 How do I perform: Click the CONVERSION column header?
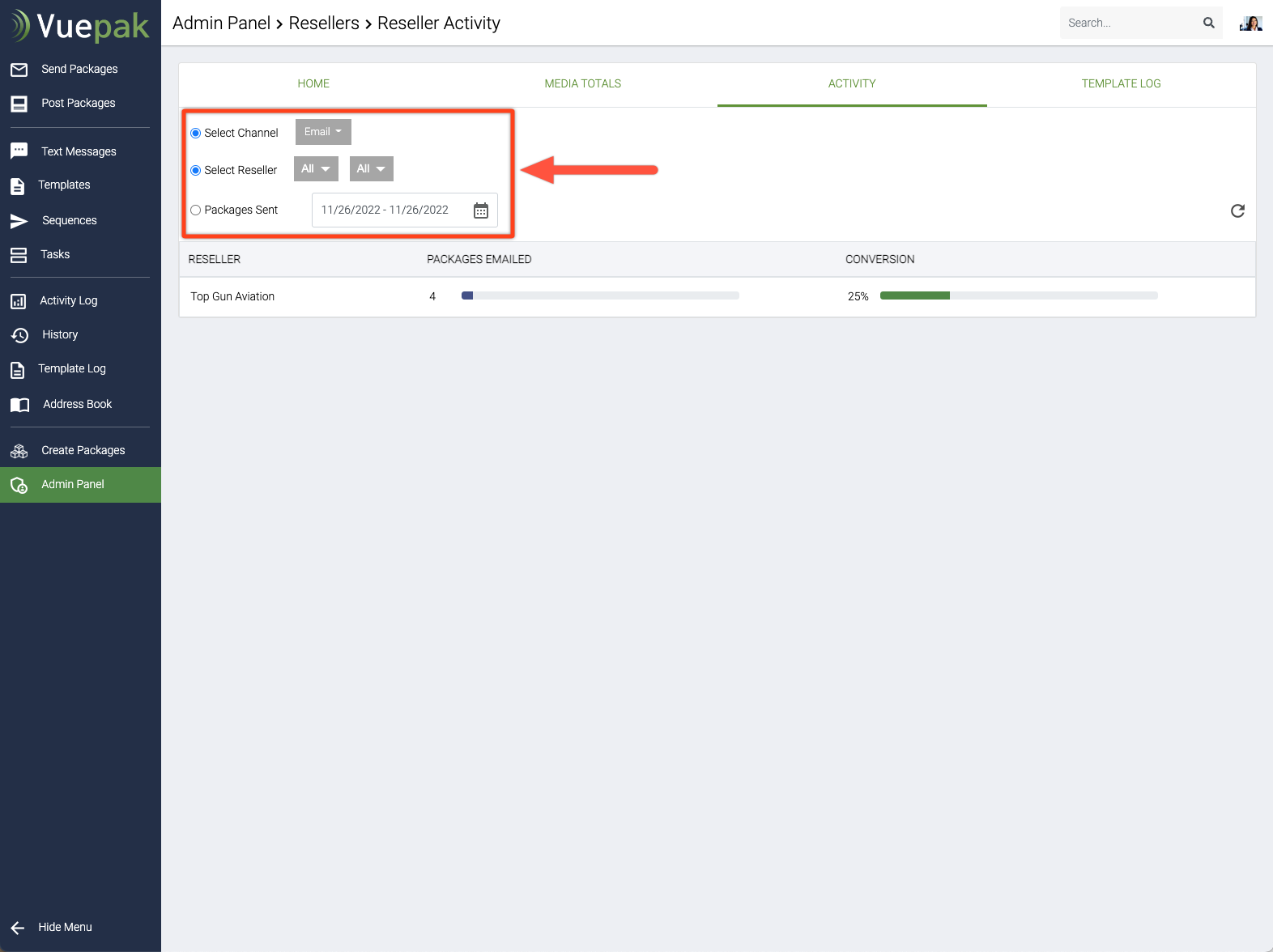[x=880, y=259]
